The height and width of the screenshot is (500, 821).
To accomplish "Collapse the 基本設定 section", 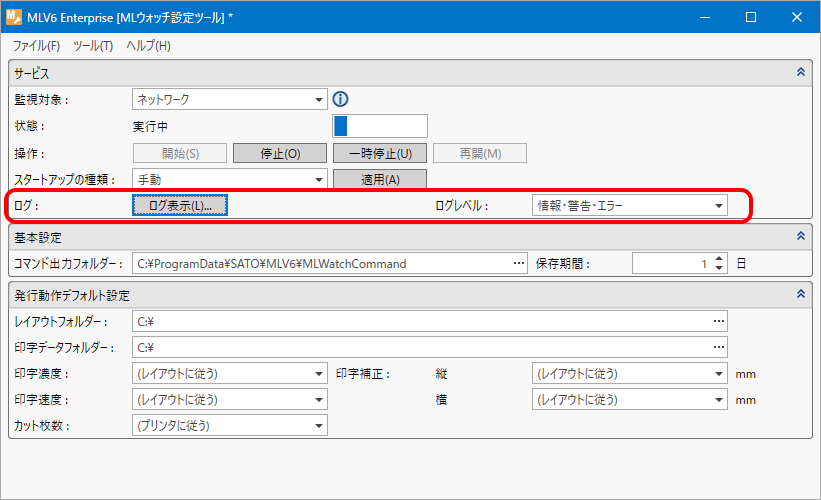I will [x=801, y=236].
